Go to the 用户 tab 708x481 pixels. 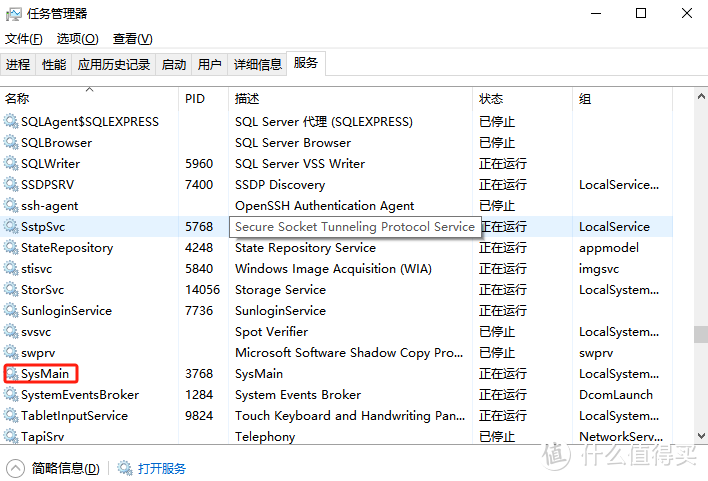210,65
